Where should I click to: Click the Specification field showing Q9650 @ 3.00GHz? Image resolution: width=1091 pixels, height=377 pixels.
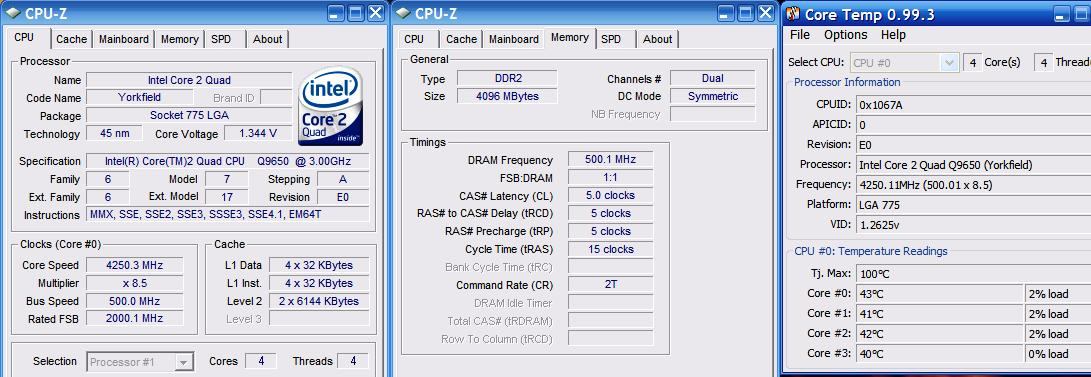(x=228, y=161)
